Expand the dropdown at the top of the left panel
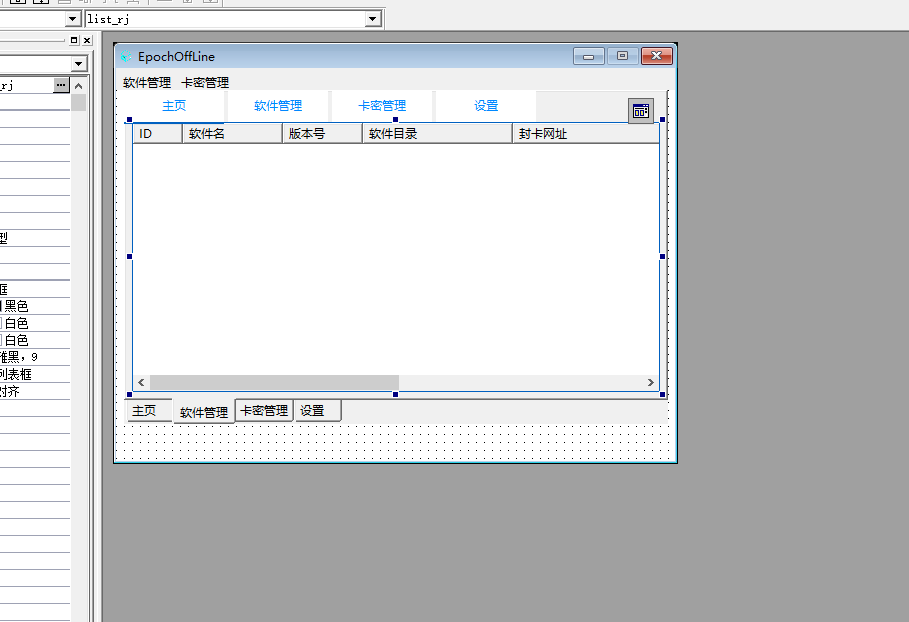The height and width of the screenshot is (622, 909). 77,63
